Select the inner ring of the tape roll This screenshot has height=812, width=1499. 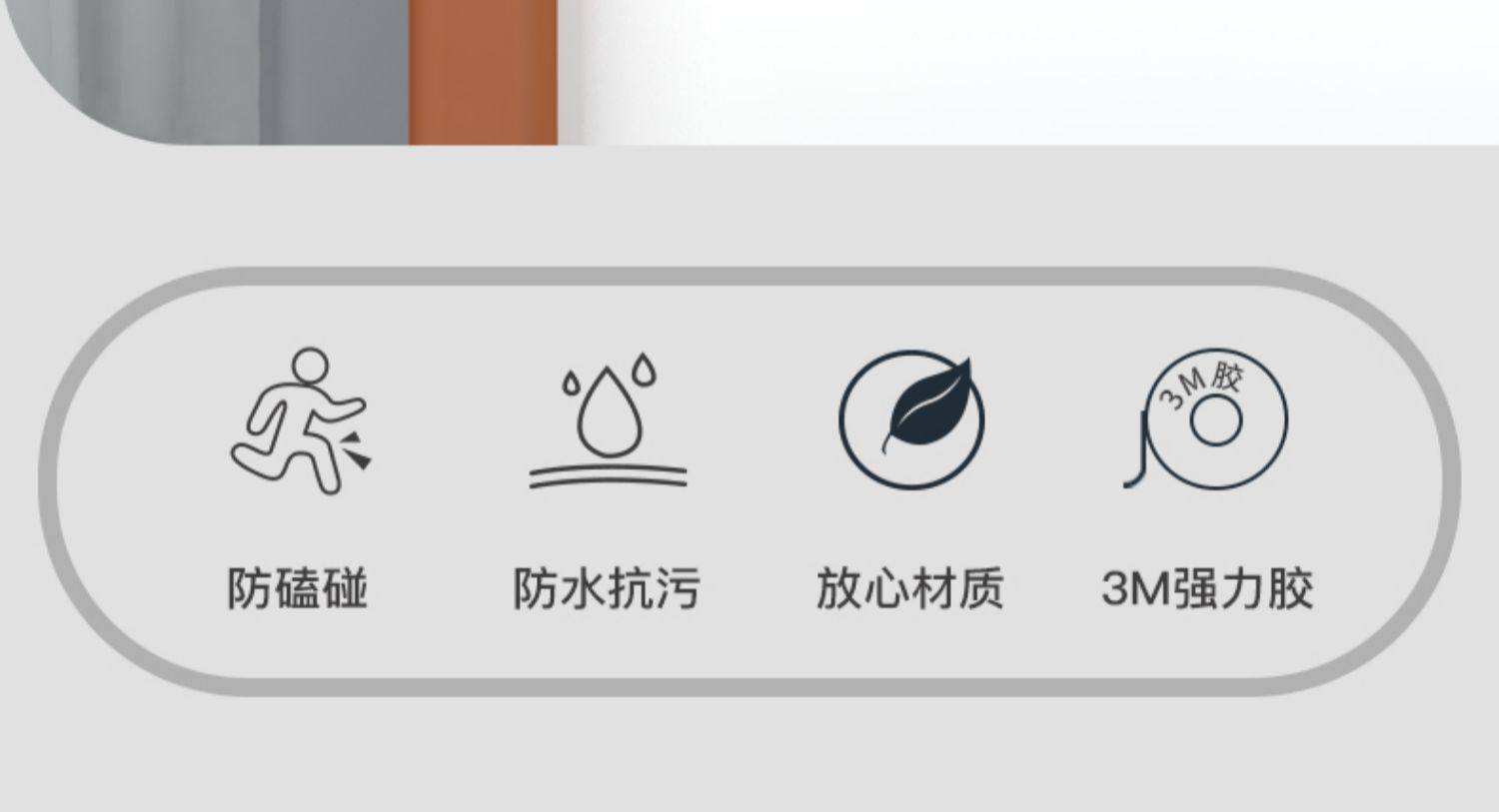click(x=1216, y=420)
